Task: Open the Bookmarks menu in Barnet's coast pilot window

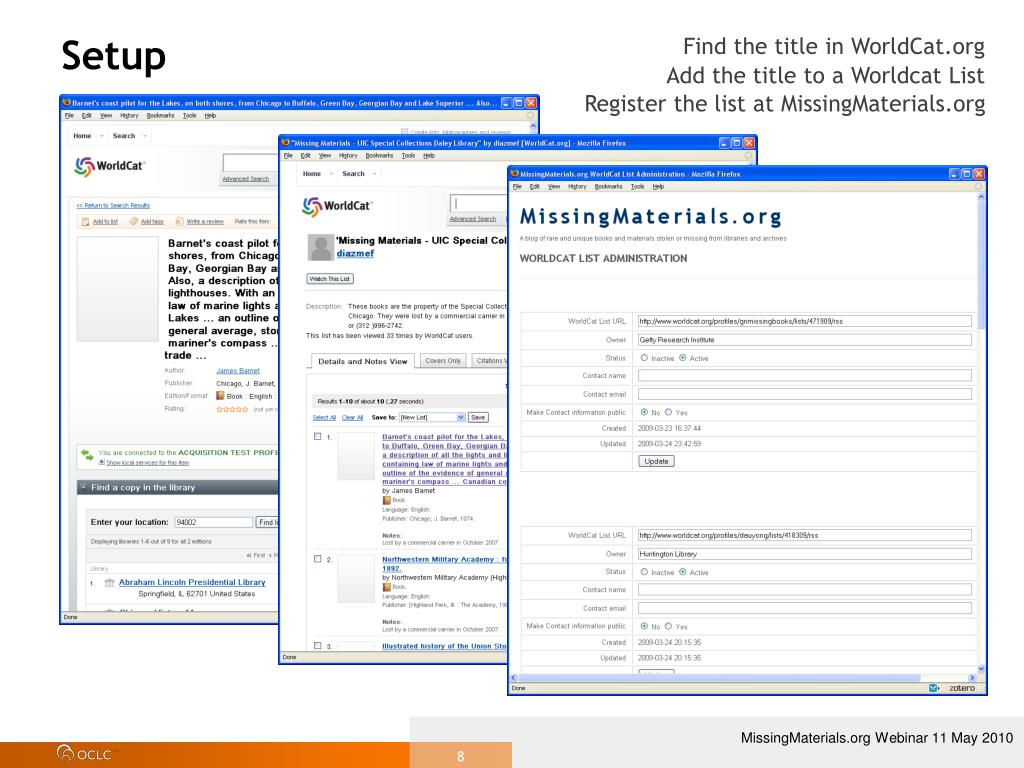Action: pyautogui.click(x=161, y=116)
